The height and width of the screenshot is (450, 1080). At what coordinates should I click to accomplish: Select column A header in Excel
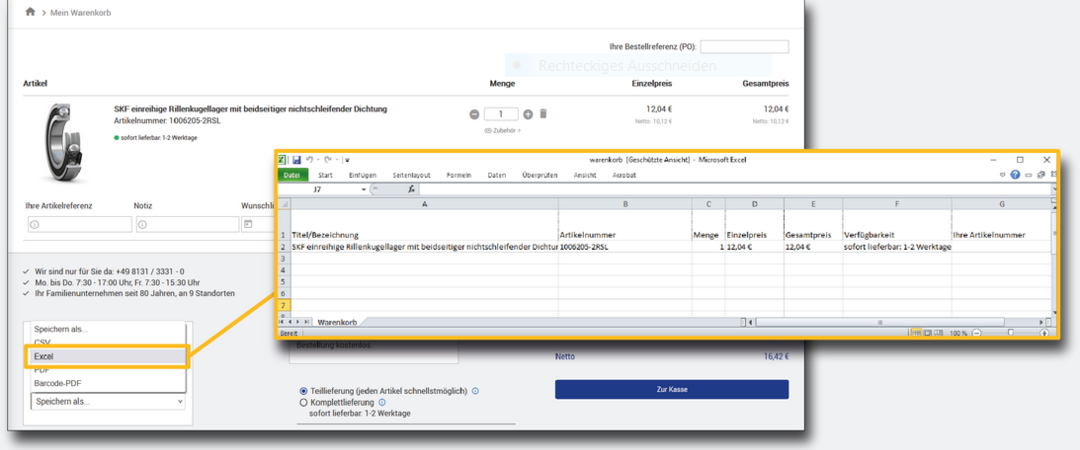(x=424, y=204)
